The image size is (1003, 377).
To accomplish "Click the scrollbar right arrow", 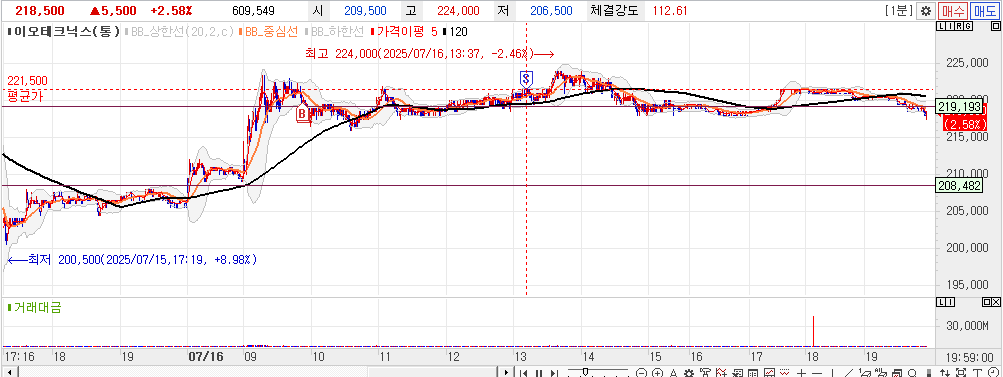I will (507, 372).
